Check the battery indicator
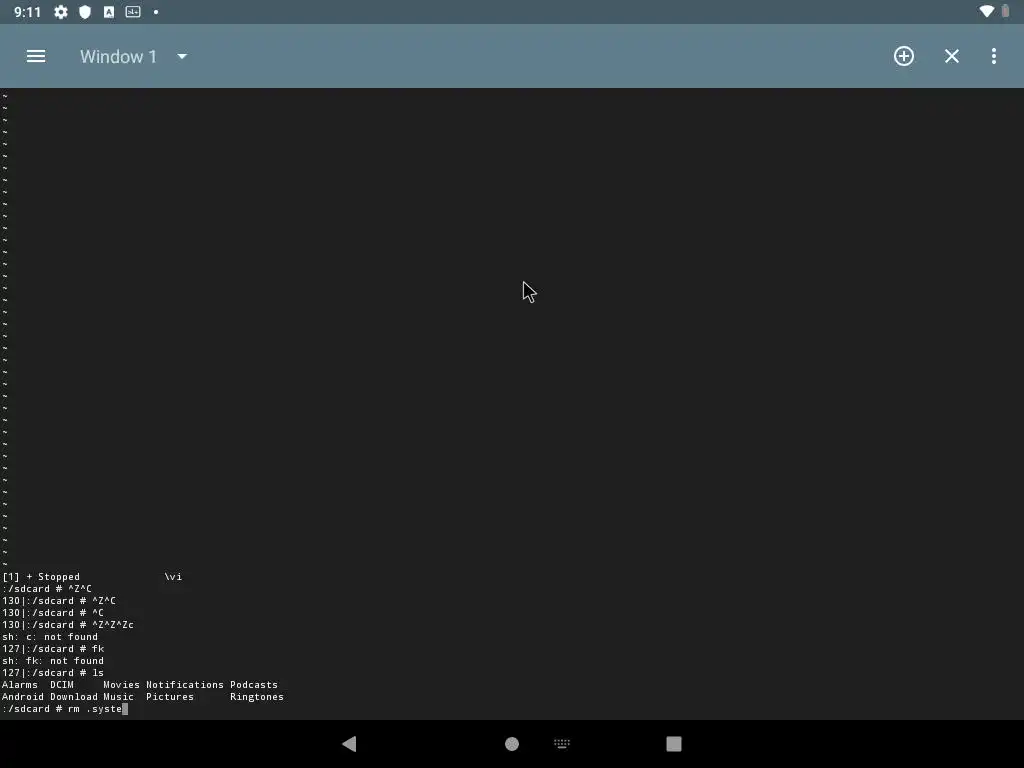Screen dimensions: 1024x768 tap(1006, 11)
